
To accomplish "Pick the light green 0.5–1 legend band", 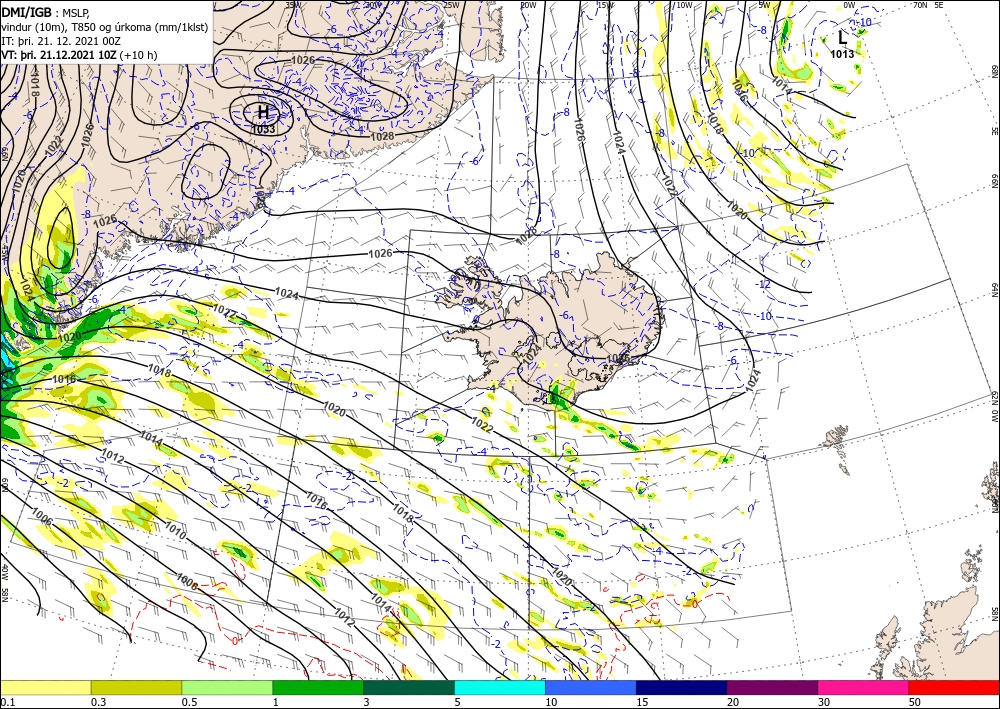I will click(x=227, y=687).
